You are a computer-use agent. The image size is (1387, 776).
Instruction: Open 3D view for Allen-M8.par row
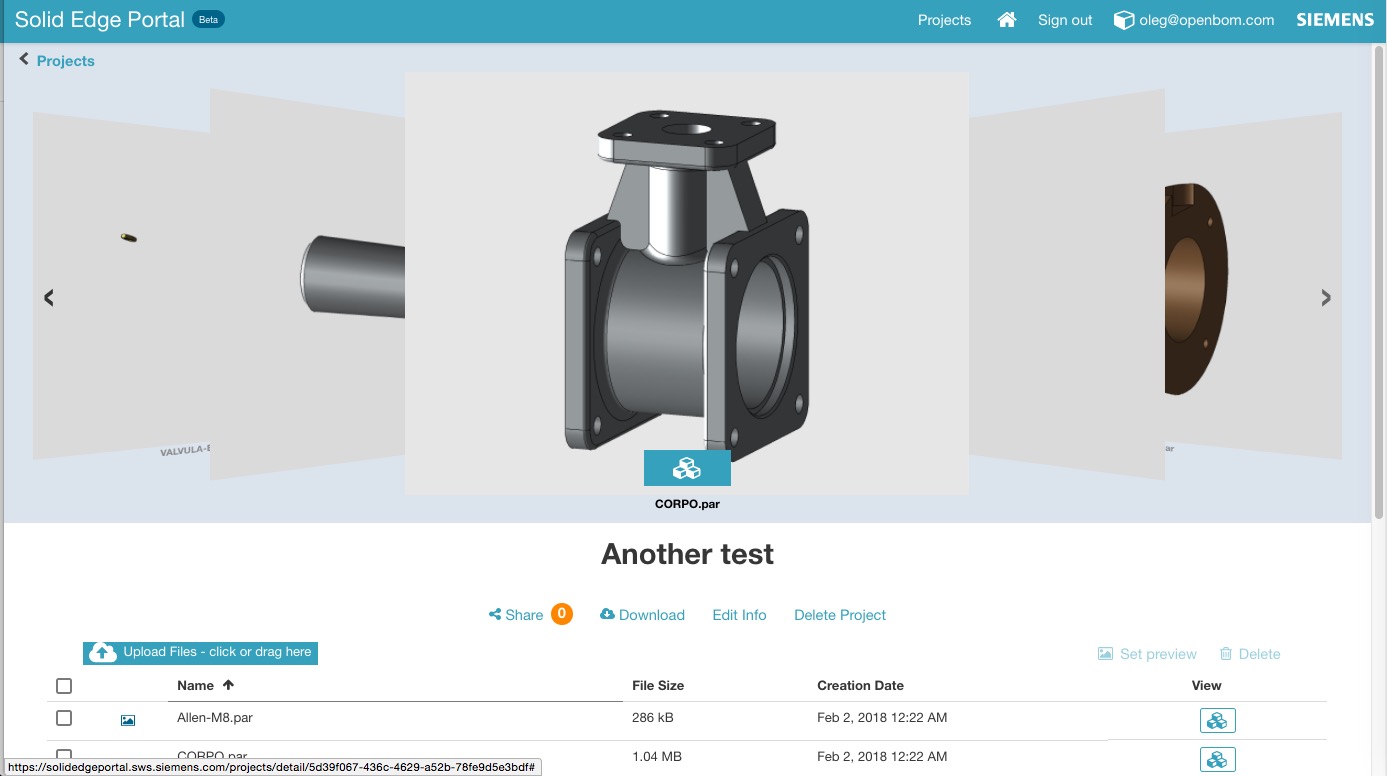pos(1217,720)
